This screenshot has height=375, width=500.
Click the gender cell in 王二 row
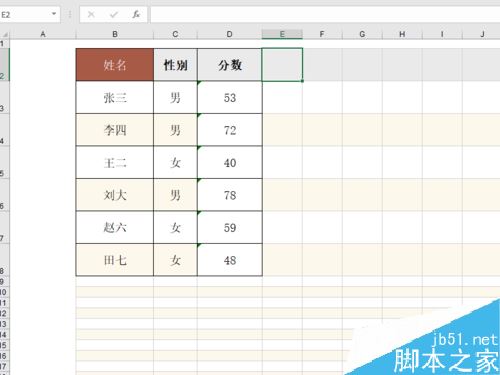175,163
